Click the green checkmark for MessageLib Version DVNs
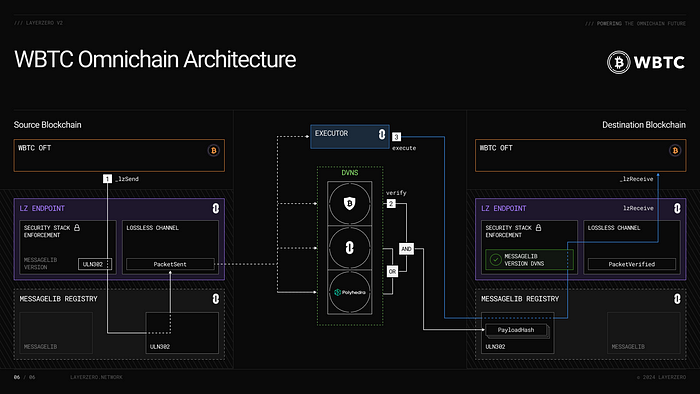Viewport: 700px width, 394px height. [x=495, y=260]
